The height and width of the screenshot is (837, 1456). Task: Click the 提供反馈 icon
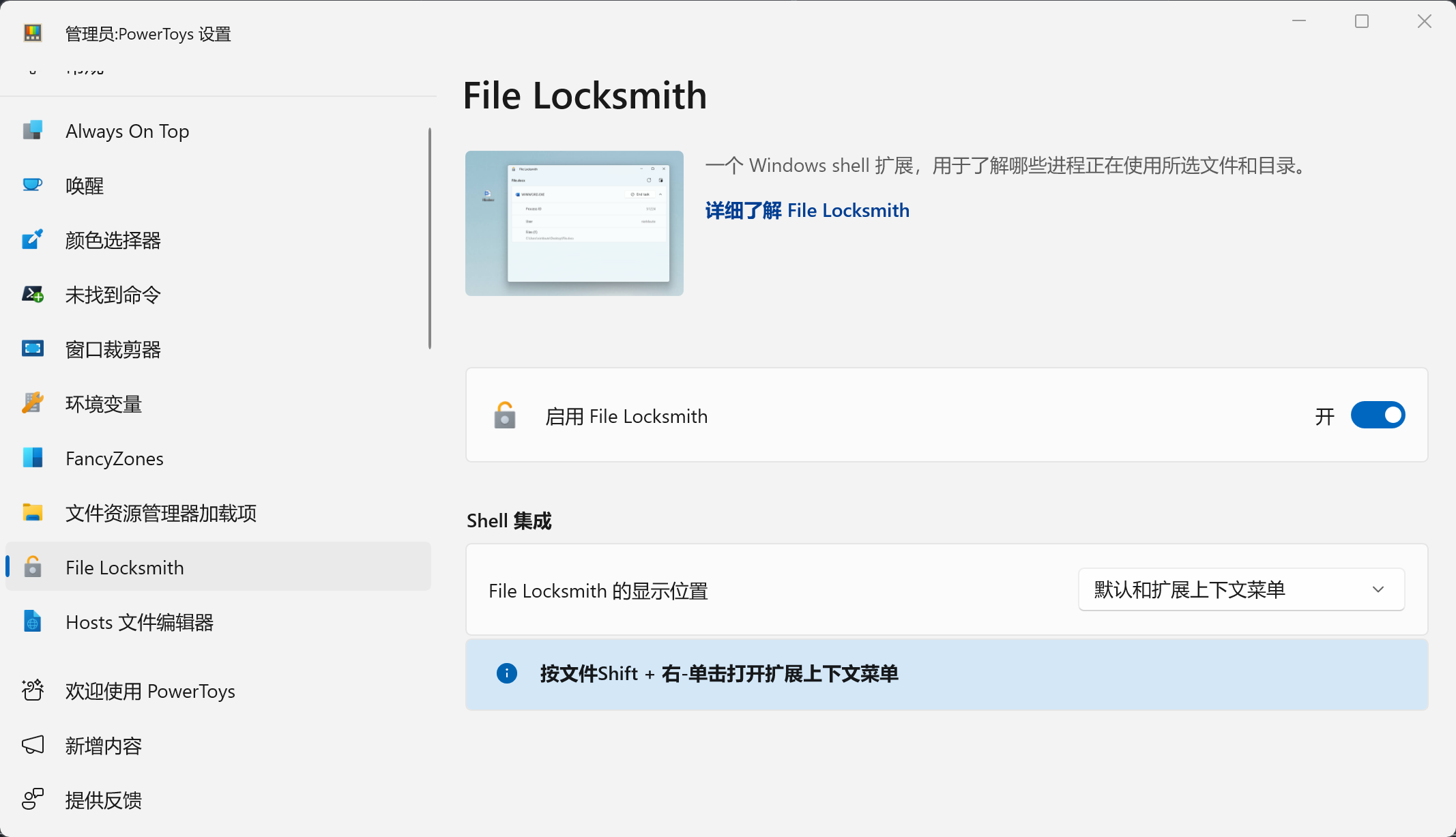(x=32, y=799)
